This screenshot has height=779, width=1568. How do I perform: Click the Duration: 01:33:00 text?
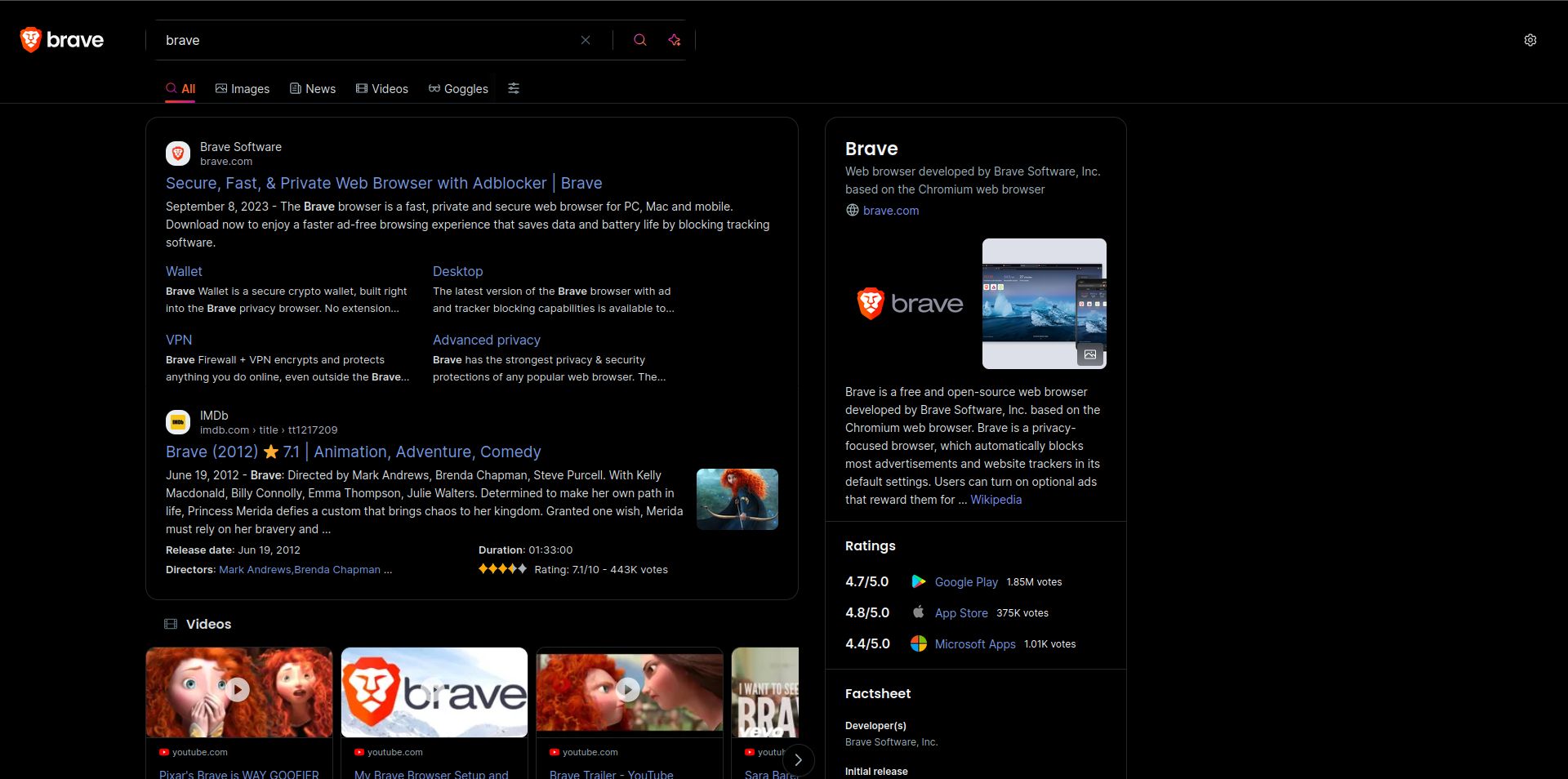click(x=525, y=550)
